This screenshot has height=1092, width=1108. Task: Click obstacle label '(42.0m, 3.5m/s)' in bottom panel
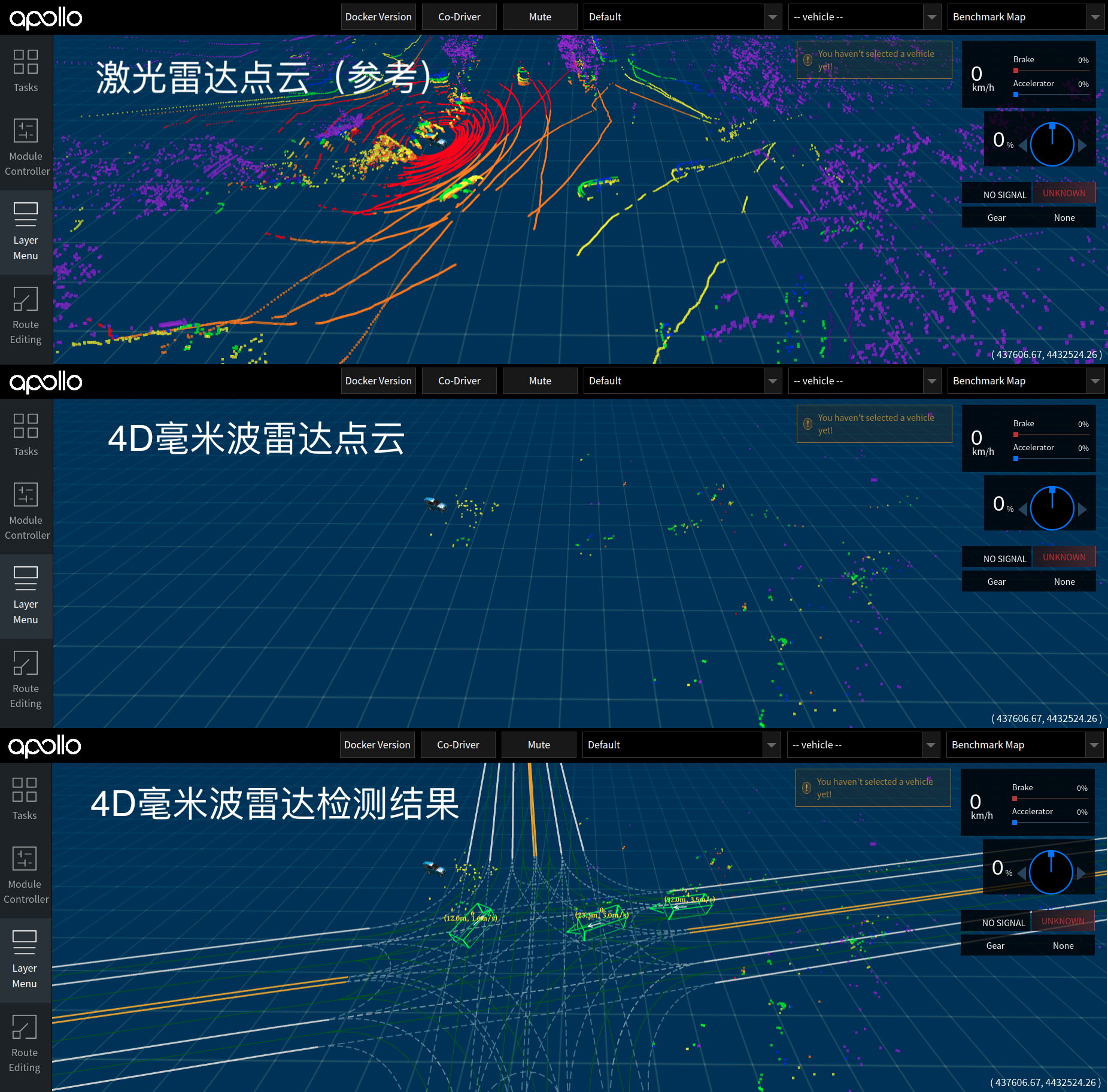690,900
